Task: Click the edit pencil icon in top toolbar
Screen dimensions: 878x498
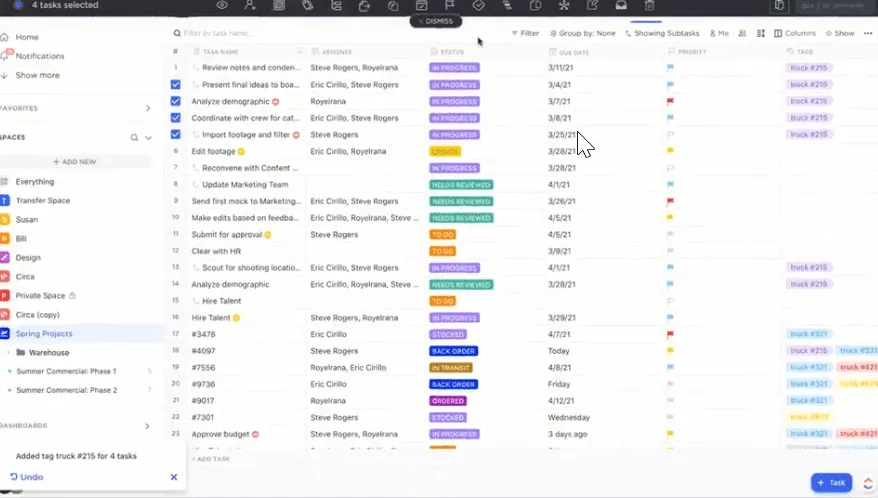Action: 592,6
